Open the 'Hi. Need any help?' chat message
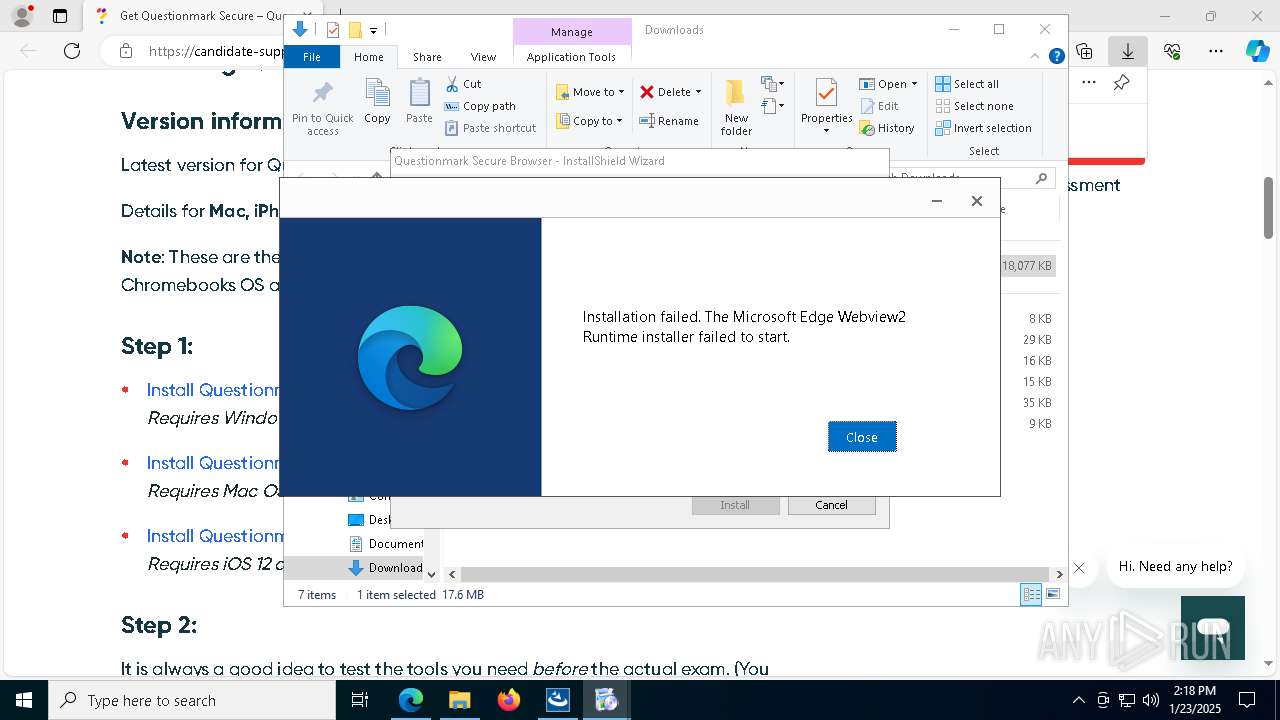The image size is (1280, 720). (1175, 566)
